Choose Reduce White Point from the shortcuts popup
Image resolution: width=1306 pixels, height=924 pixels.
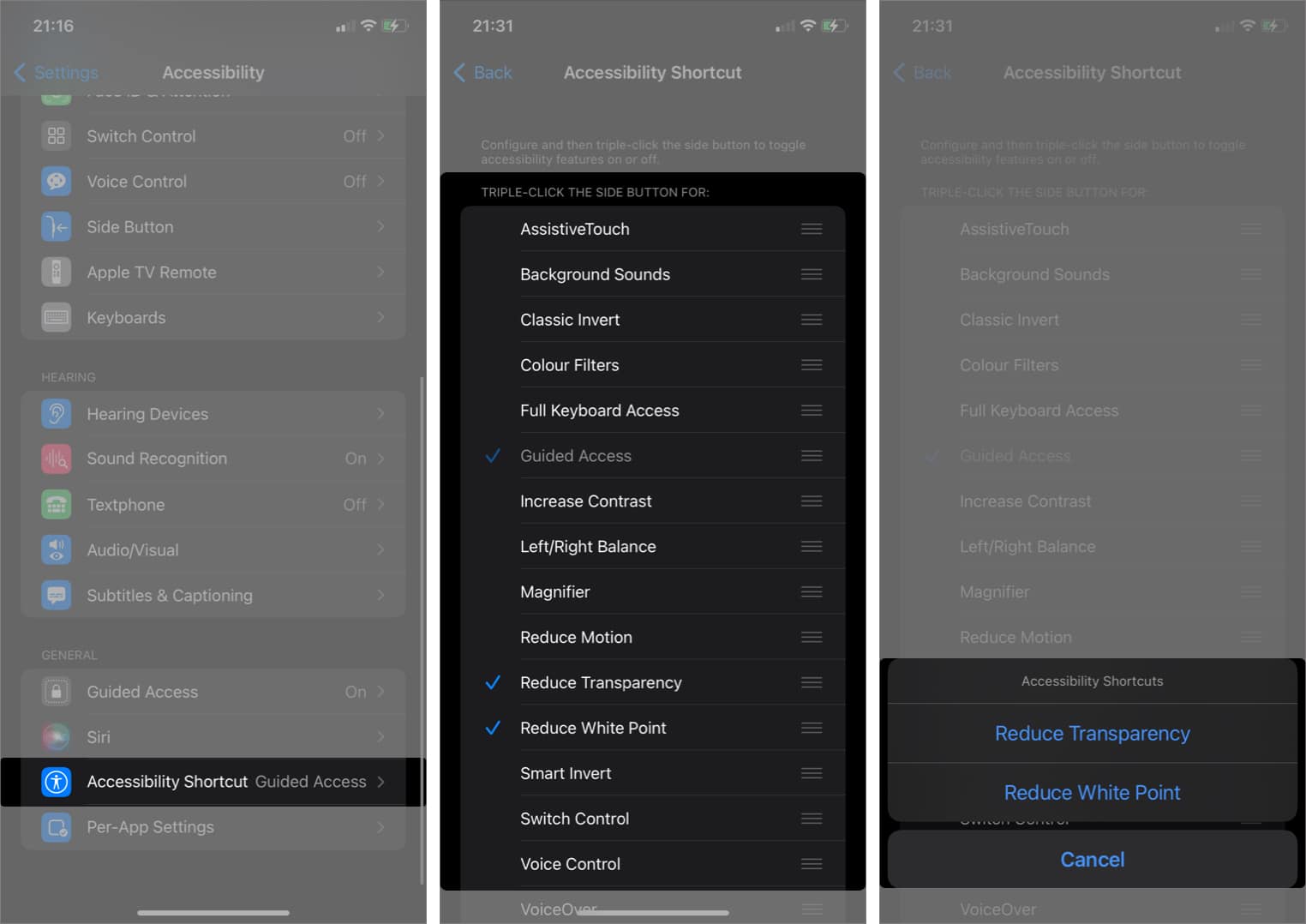point(1092,792)
